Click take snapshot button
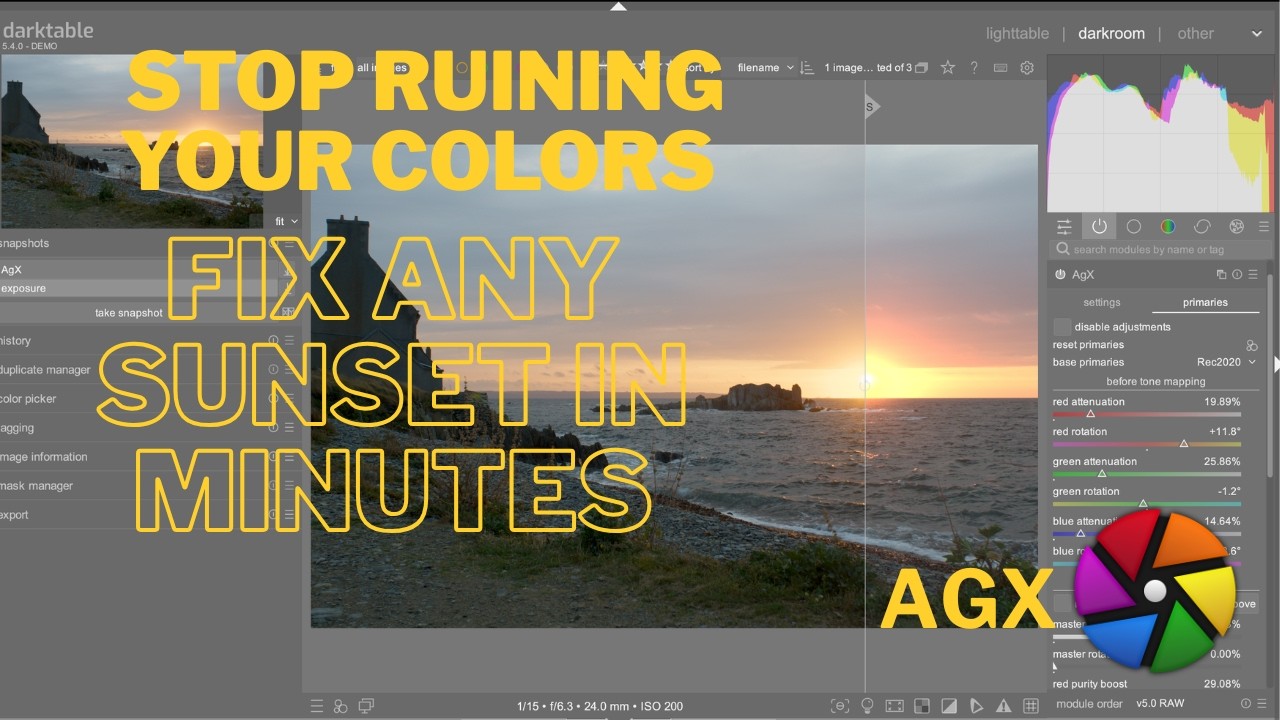 click(x=129, y=313)
